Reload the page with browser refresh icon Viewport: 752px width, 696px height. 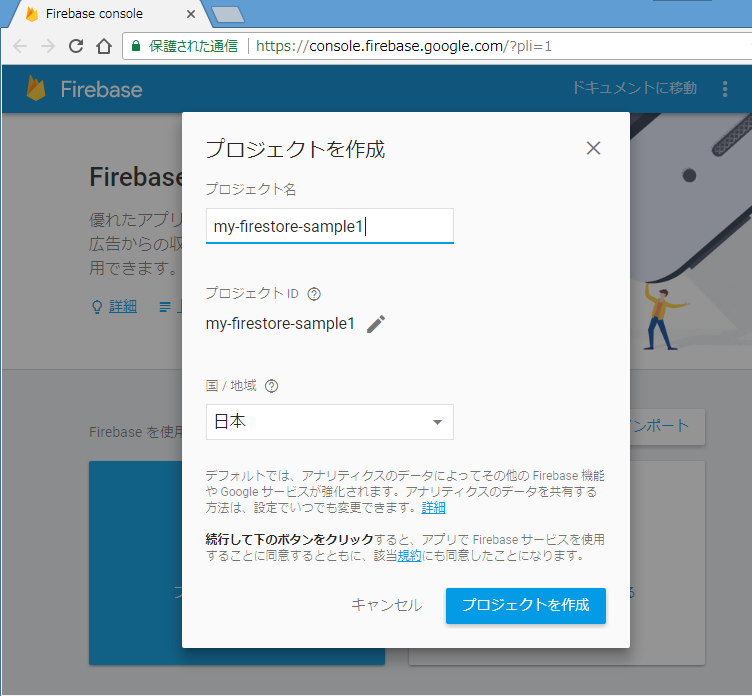76,46
